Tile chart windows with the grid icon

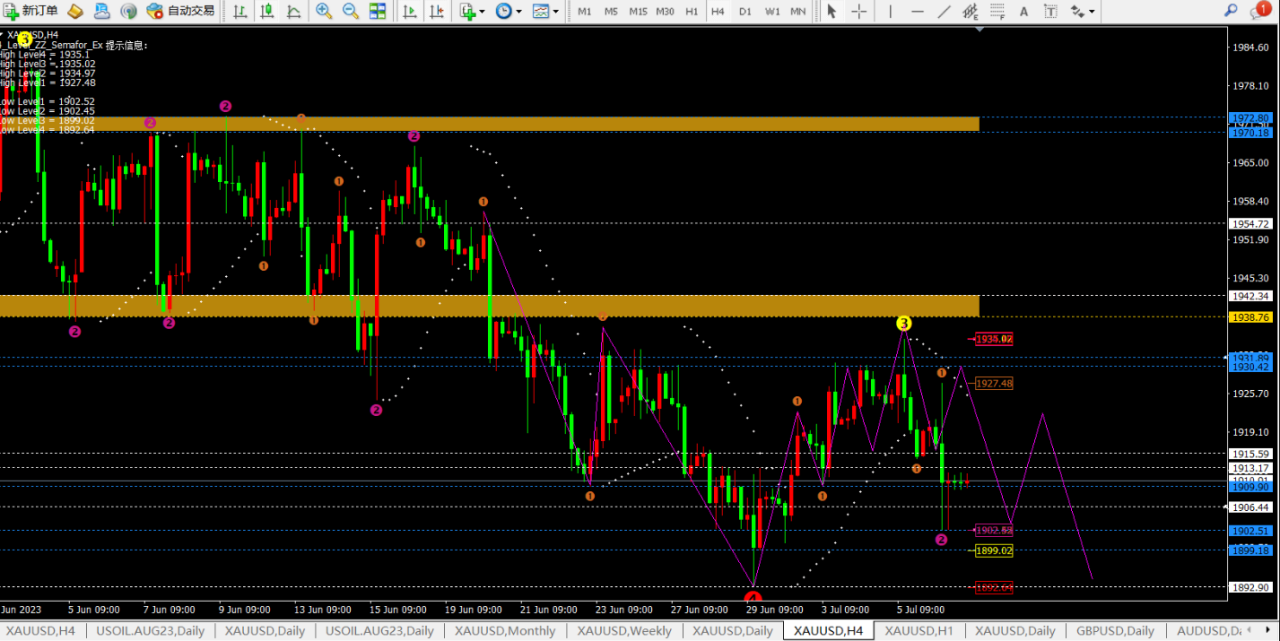coord(377,11)
